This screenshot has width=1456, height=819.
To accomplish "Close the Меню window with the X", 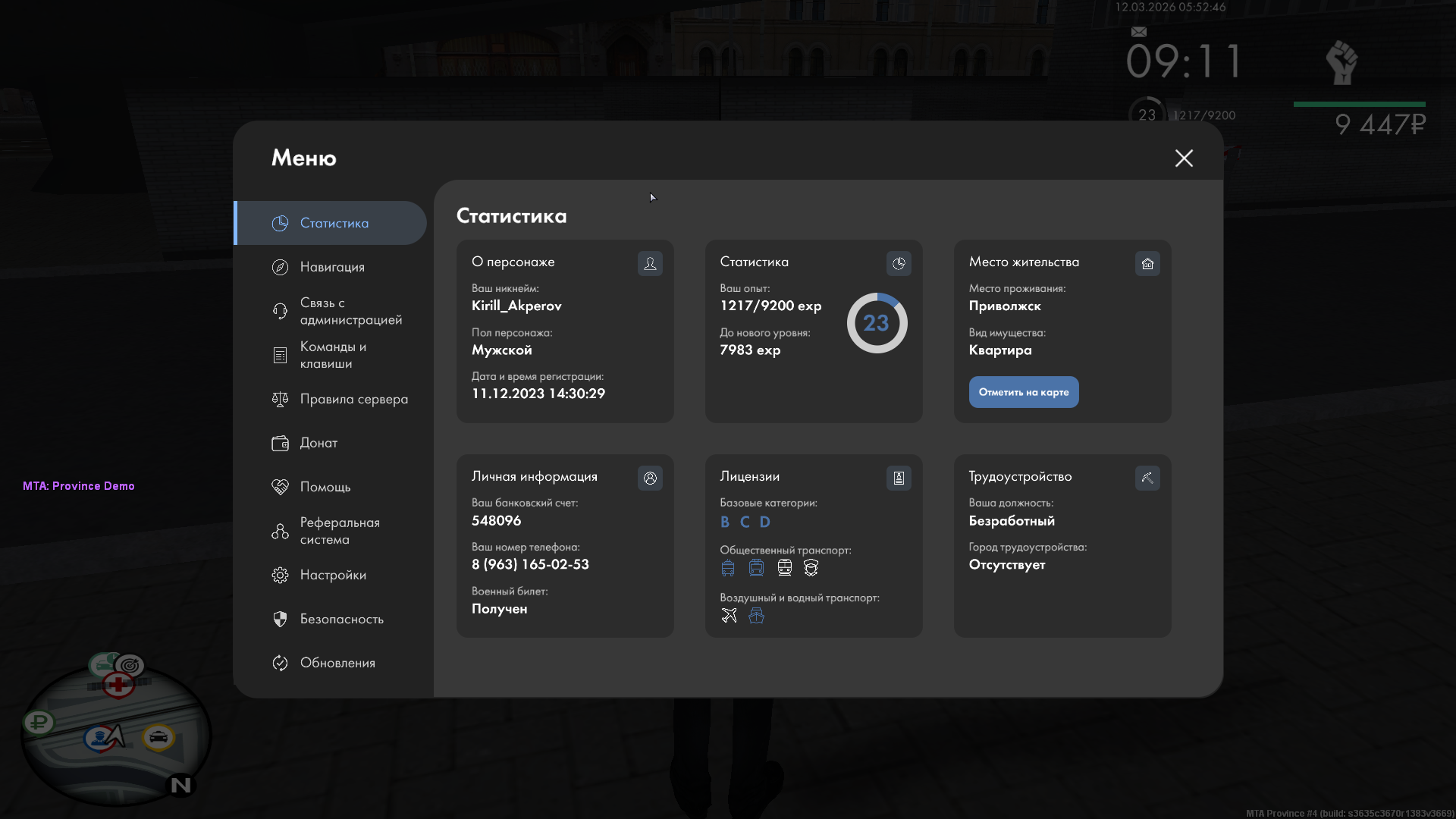I will click(1184, 158).
